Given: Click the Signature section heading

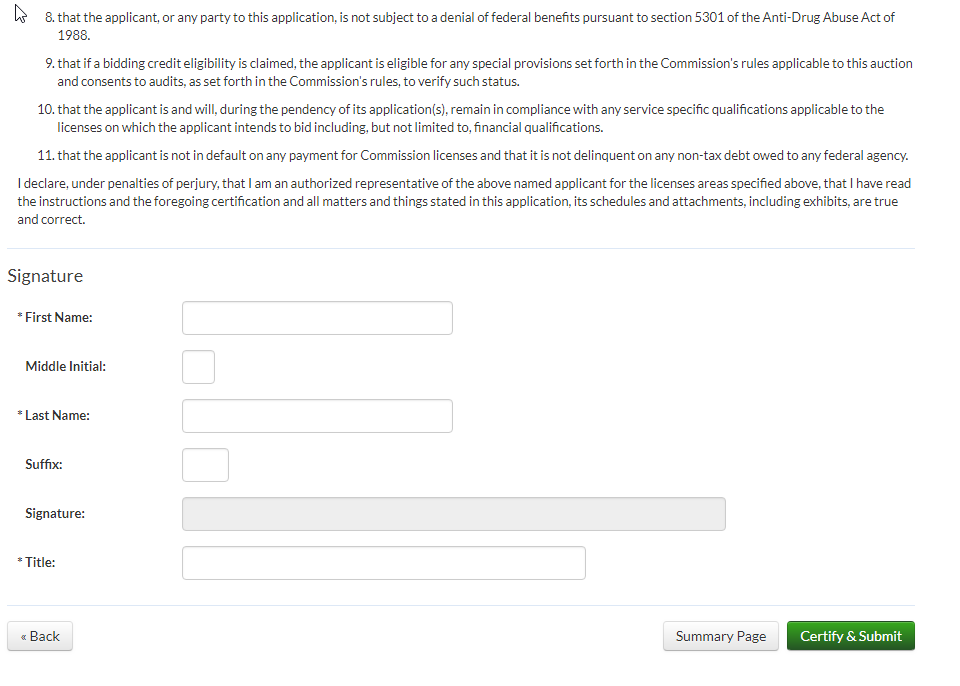Looking at the screenshot, I should pyautogui.click(x=45, y=276).
